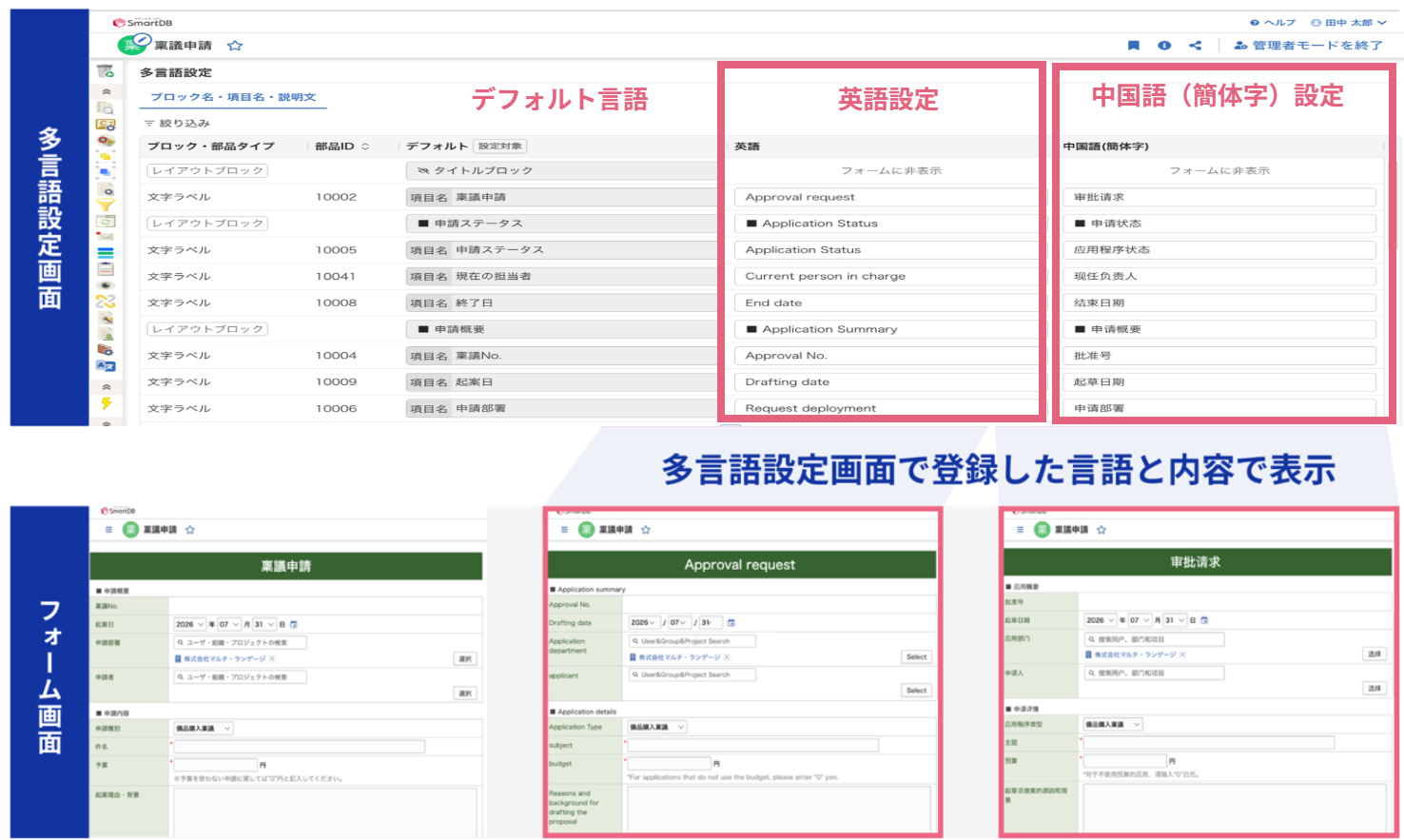Open the multilingual translation sidebar icon
The height and width of the screenshot is (840, 1404).
106,365
